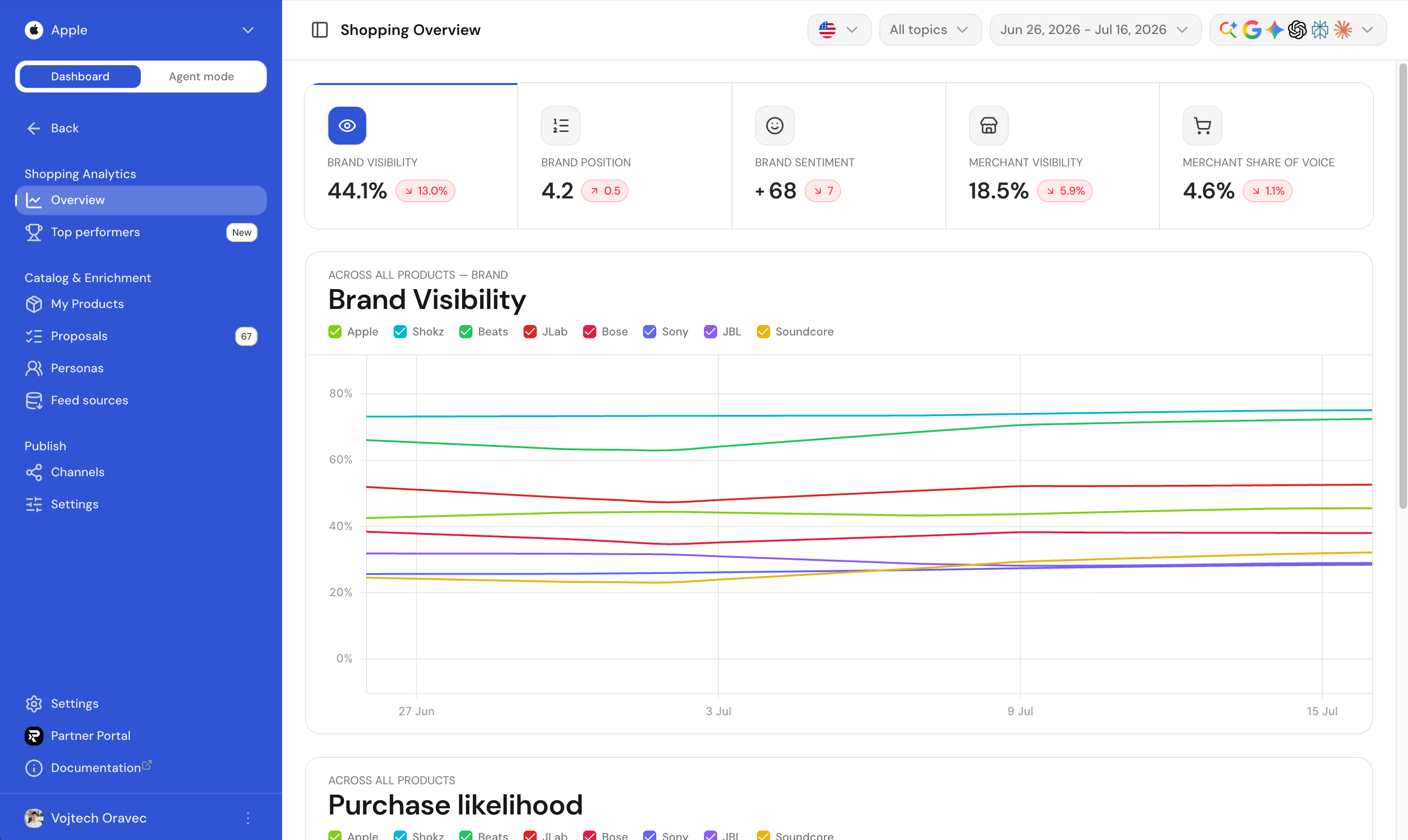Click the New badge next to Top performers
1408x840 pixels.
tap(241, 232)
